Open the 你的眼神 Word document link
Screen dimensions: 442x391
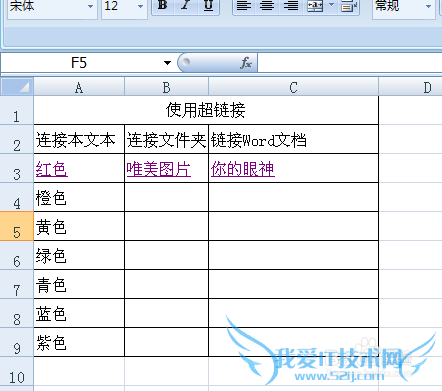pyautogui.click(x=243, y=169)
